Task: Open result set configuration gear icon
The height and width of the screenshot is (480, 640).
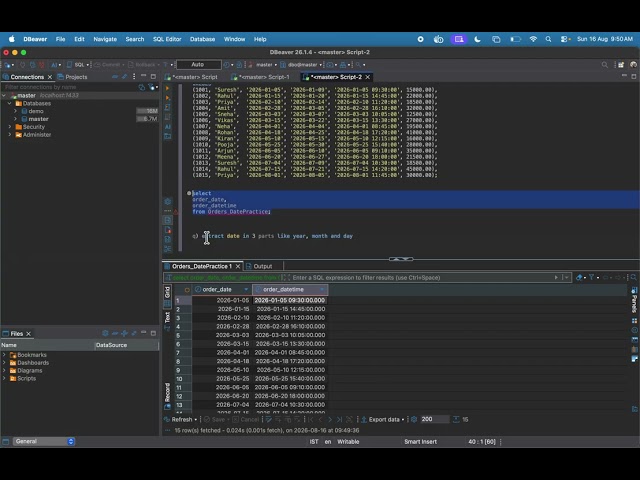Action: pos(414,419)
